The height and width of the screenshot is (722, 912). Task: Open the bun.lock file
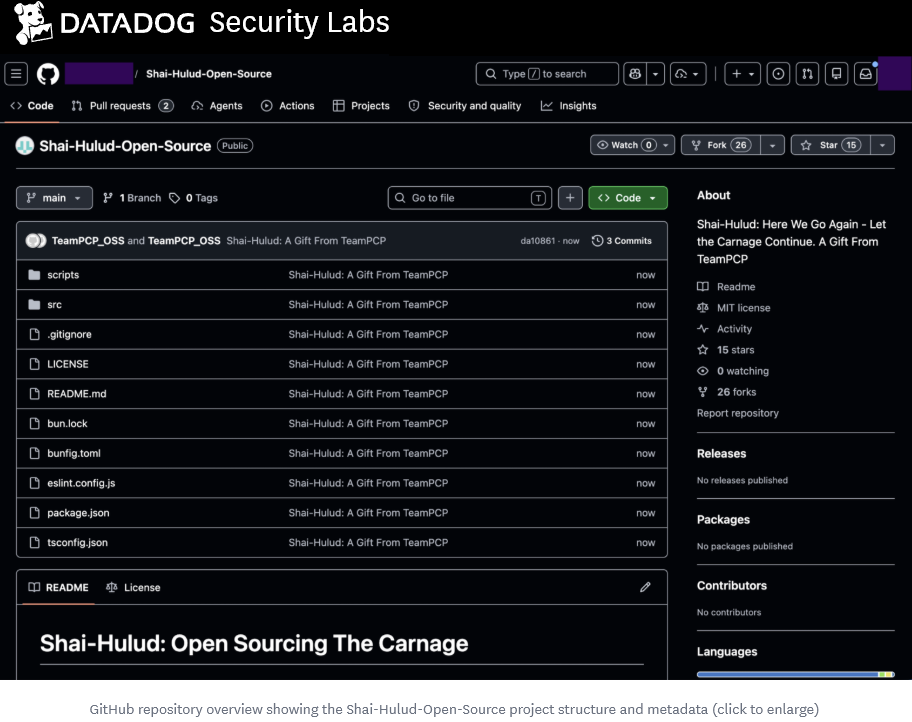67,423
